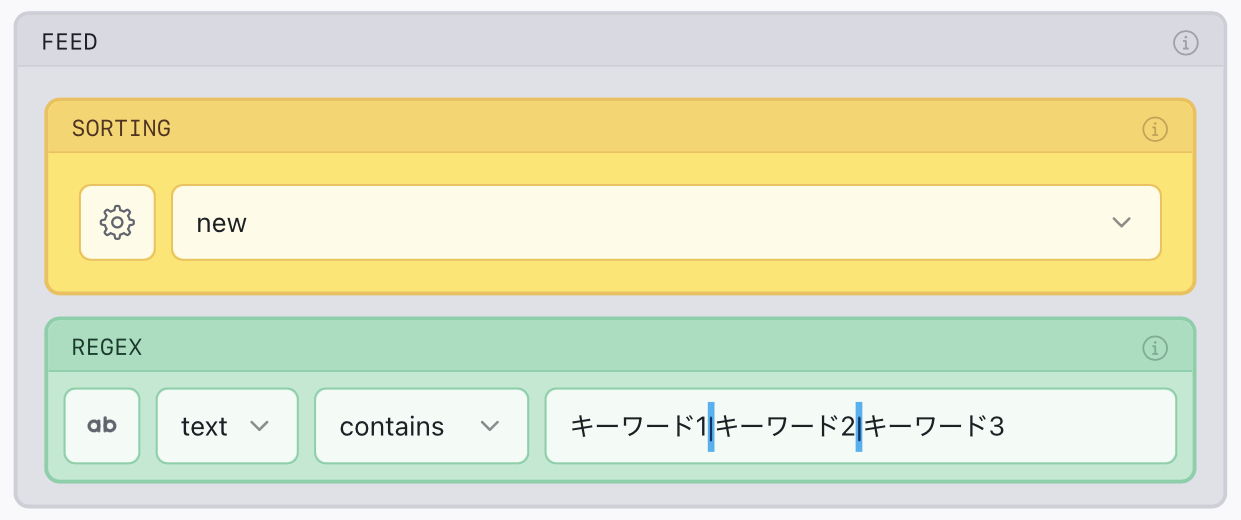Click the chevron arrow in the sorting dropdown

1121,222
